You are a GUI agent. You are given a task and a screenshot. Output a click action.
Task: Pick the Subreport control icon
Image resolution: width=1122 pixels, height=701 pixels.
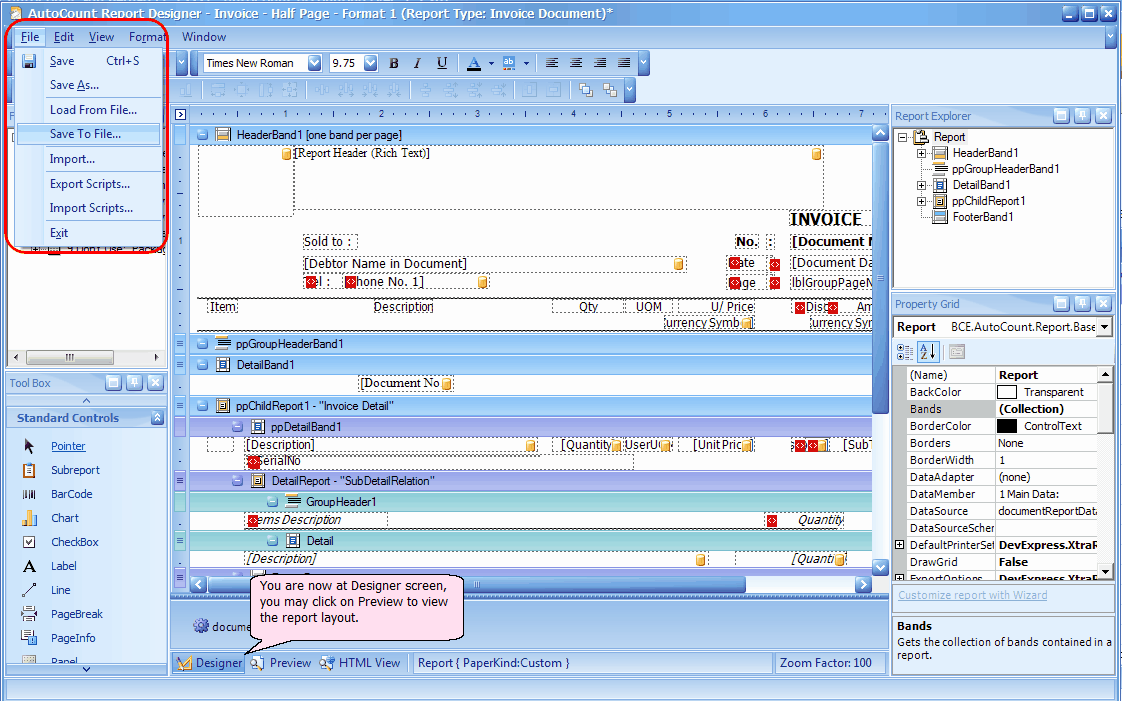tap(29, 470)
